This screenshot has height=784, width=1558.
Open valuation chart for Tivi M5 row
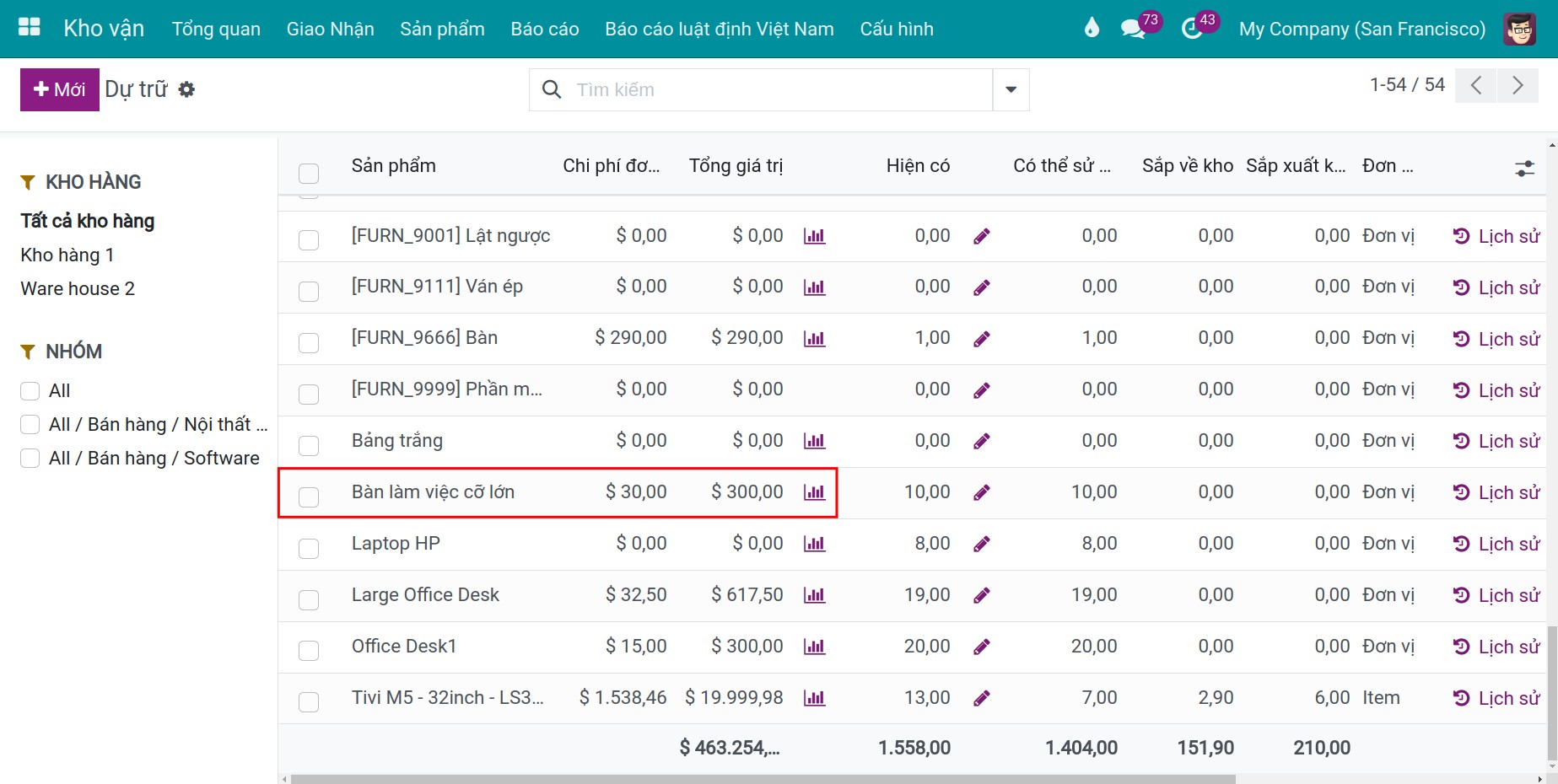[x=814, y=698]
